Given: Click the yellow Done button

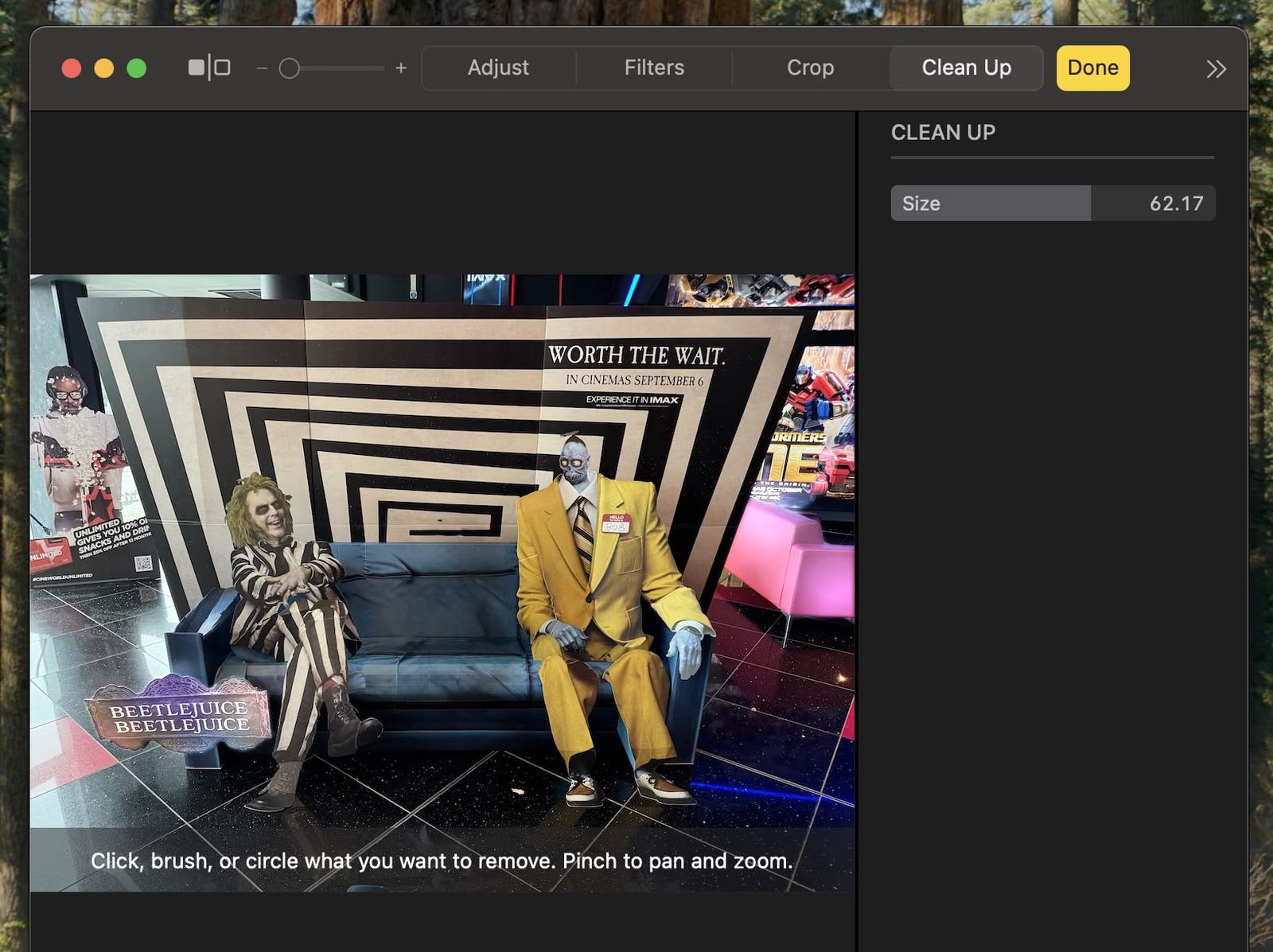Looking at the screenshot, I should pos(1092,68).
